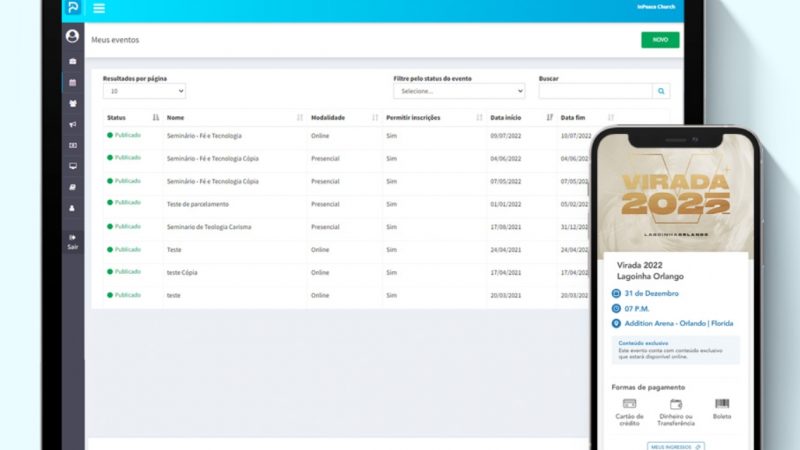Click the search magnifier icon button
The width and height of the screenshot is (800, 450).
point(661,91)
